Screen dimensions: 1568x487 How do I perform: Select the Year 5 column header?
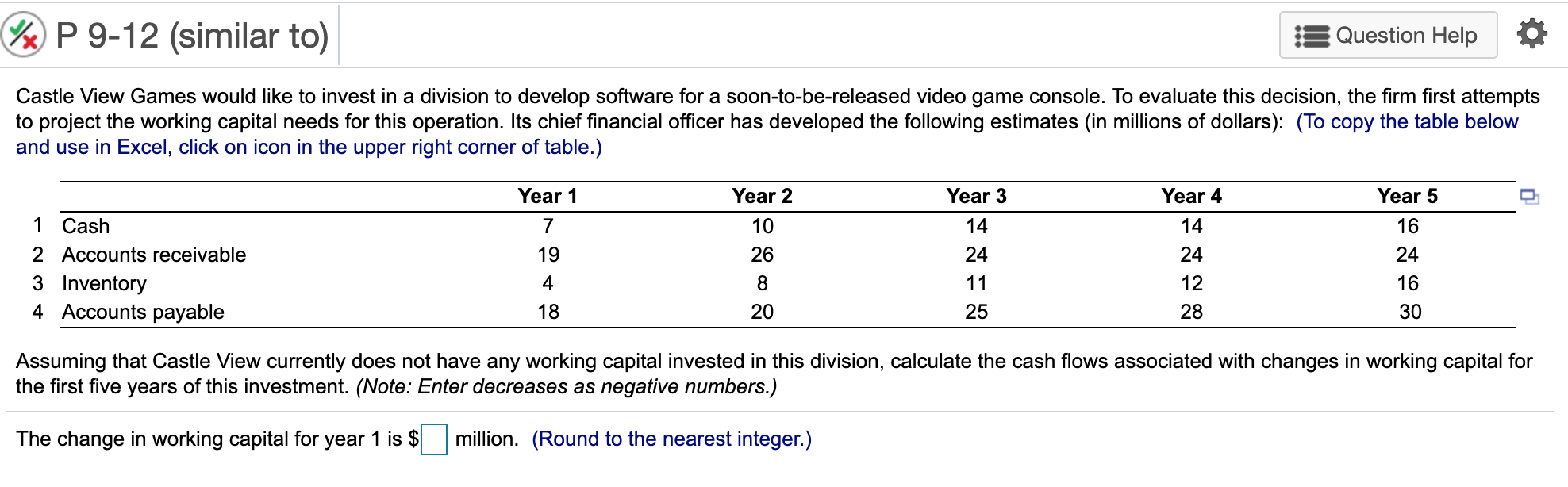click(x=1409, y=195)
